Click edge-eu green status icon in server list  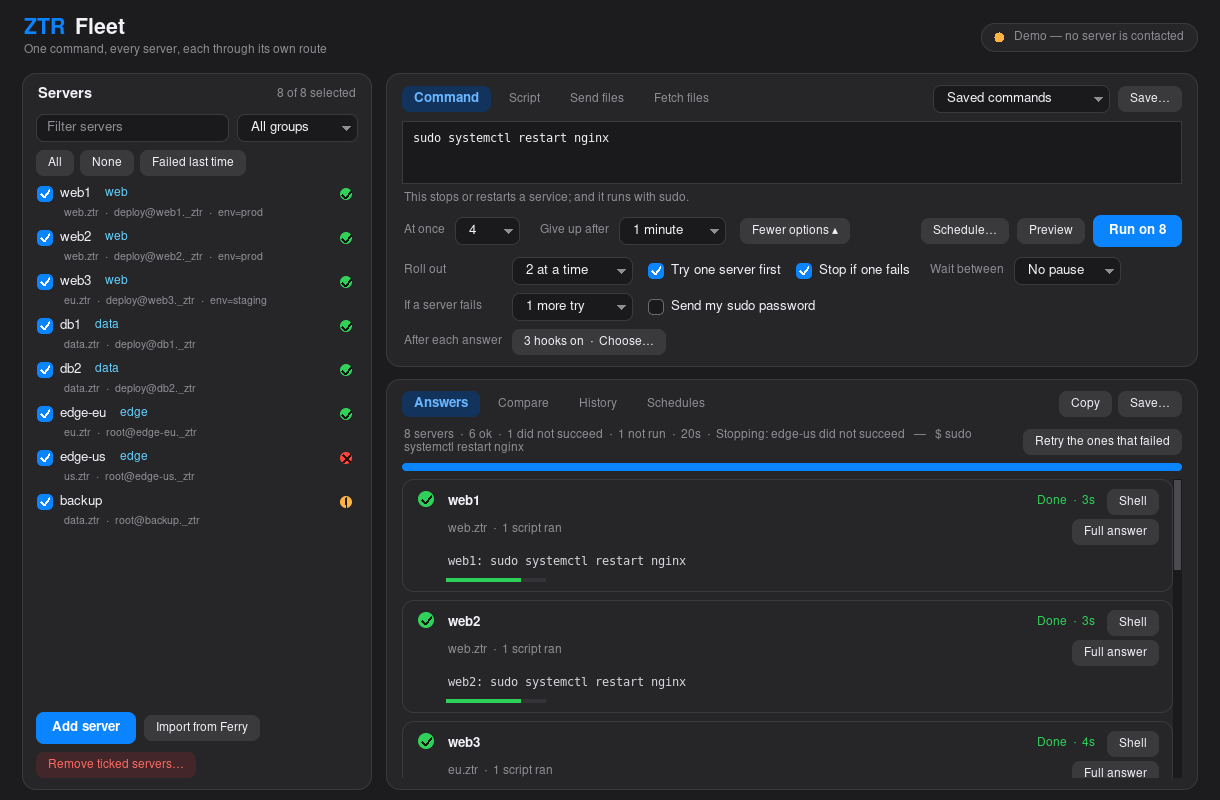(346, 414)
